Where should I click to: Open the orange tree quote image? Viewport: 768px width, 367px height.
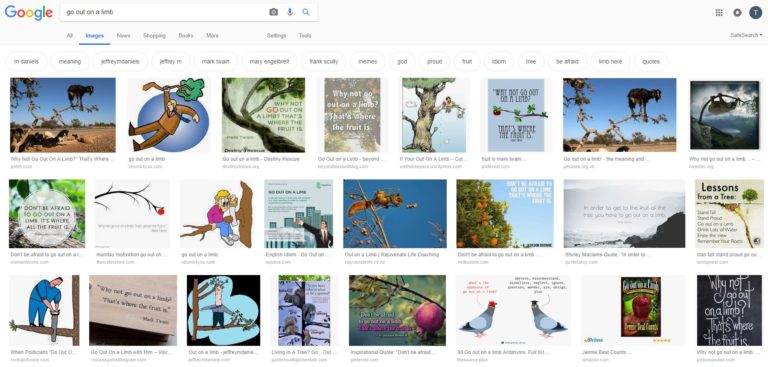505,214
